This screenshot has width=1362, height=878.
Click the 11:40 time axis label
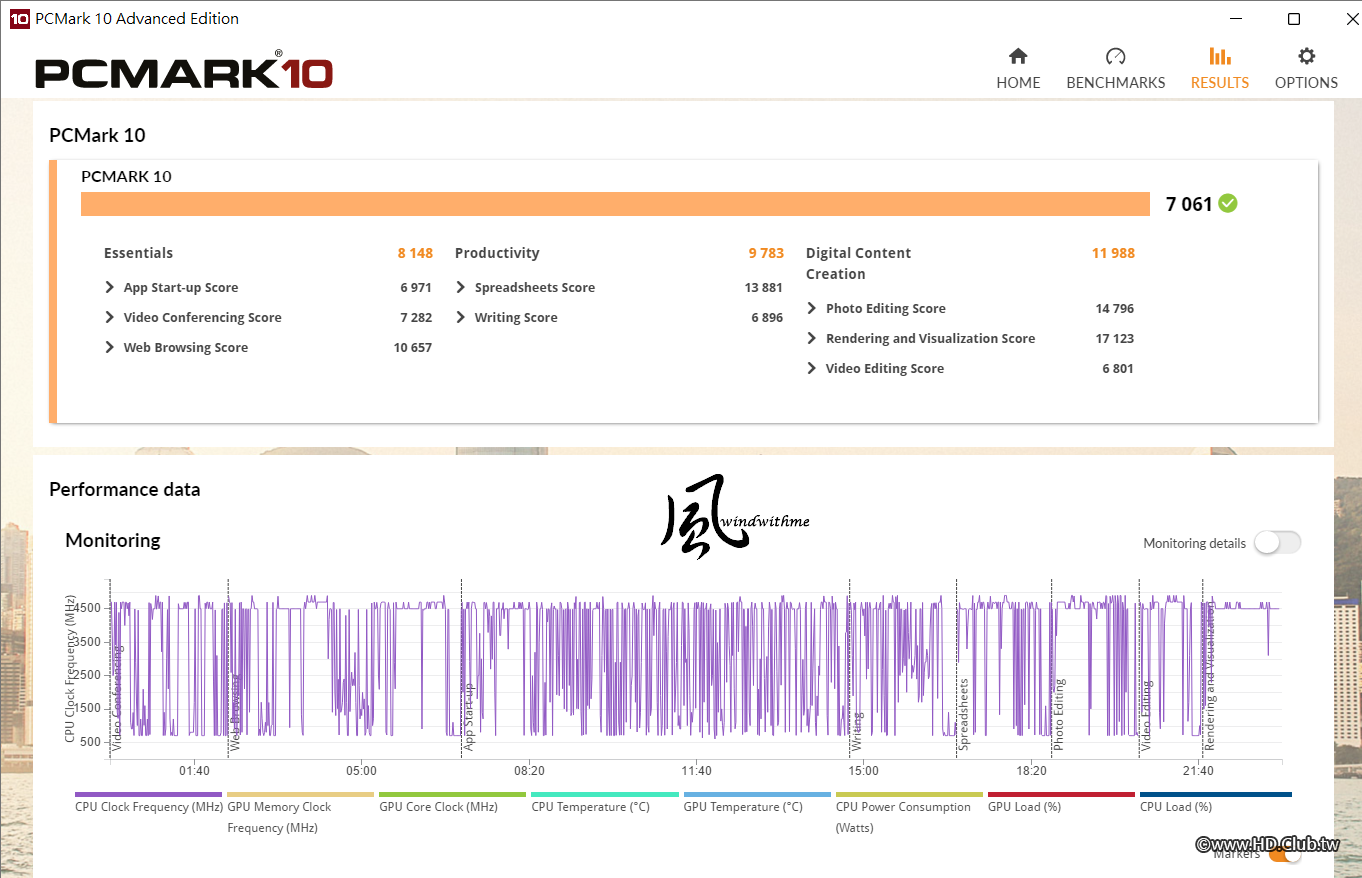pyautogui.click(x=696, y=770)
